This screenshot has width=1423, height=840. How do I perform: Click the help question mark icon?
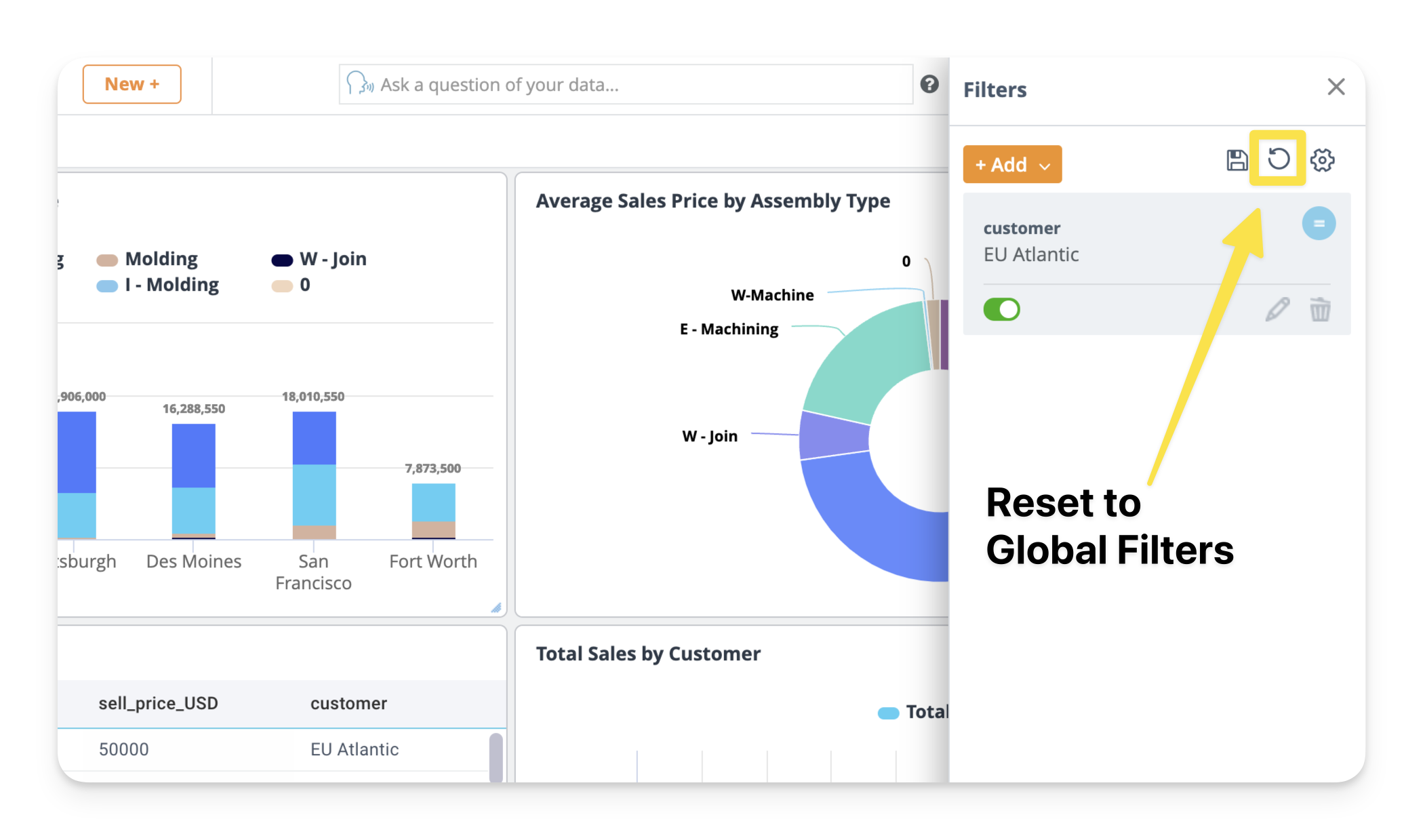[929, 84]
